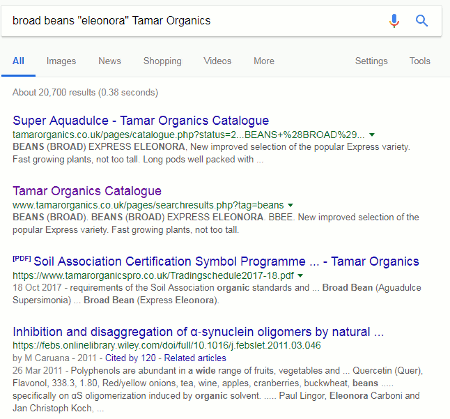This screenshot has width=450, height=419.
Task: Open search Tools
Action: click(x=420, y=61)
